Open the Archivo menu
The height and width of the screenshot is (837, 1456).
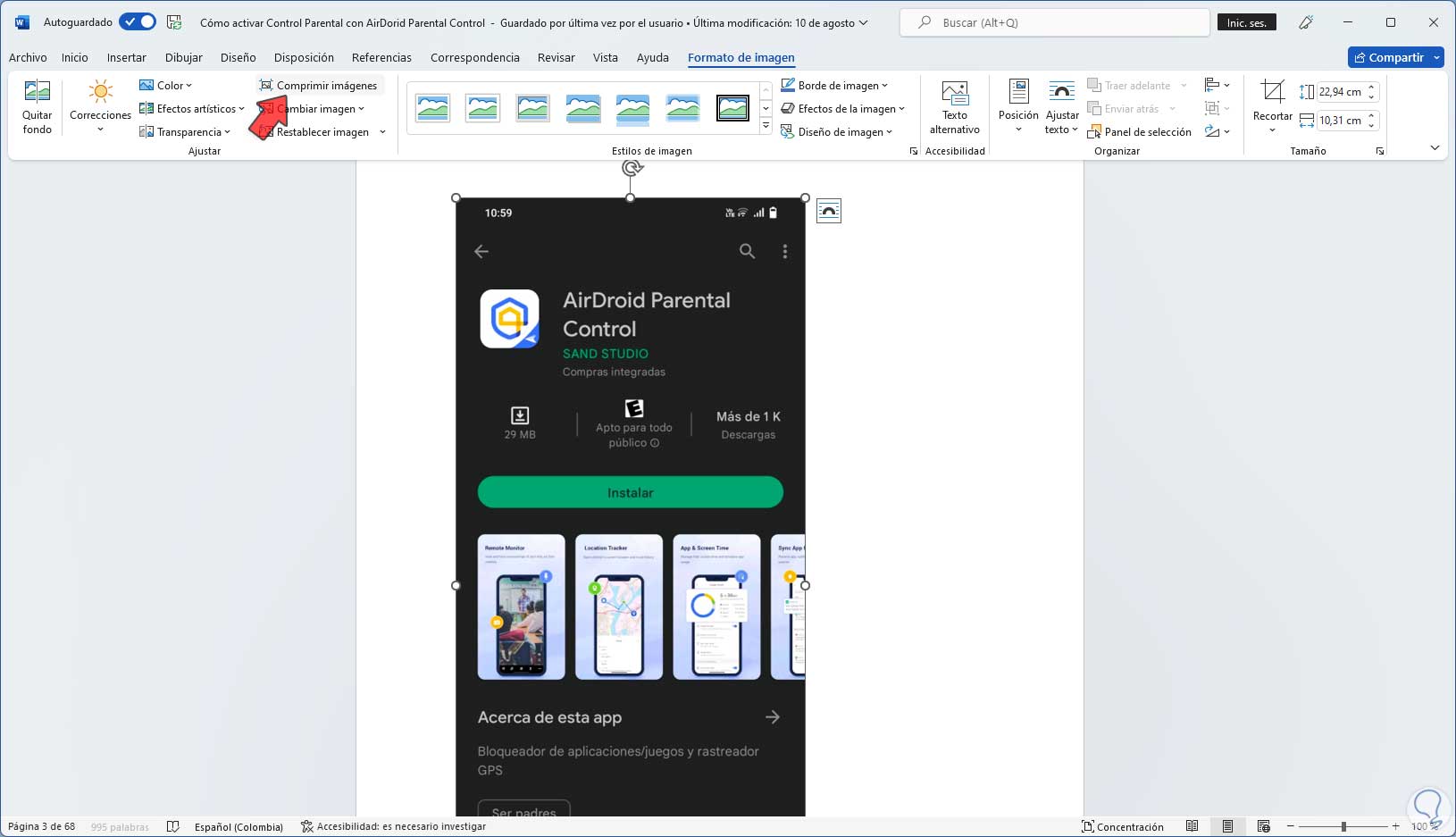pos(28,58)
